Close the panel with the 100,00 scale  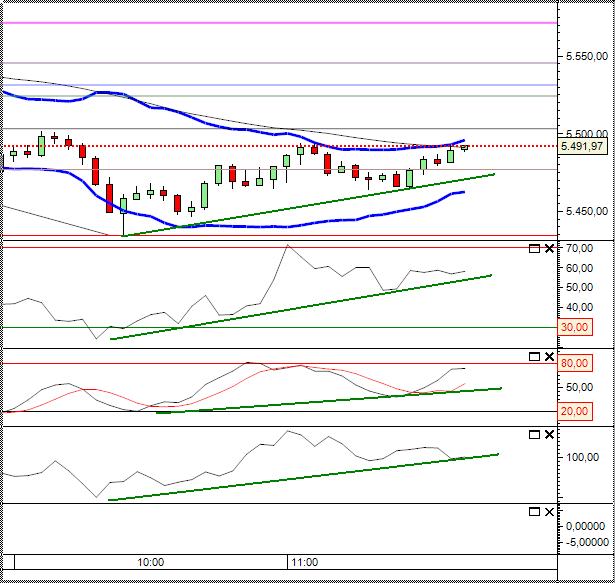coord(549,435)
